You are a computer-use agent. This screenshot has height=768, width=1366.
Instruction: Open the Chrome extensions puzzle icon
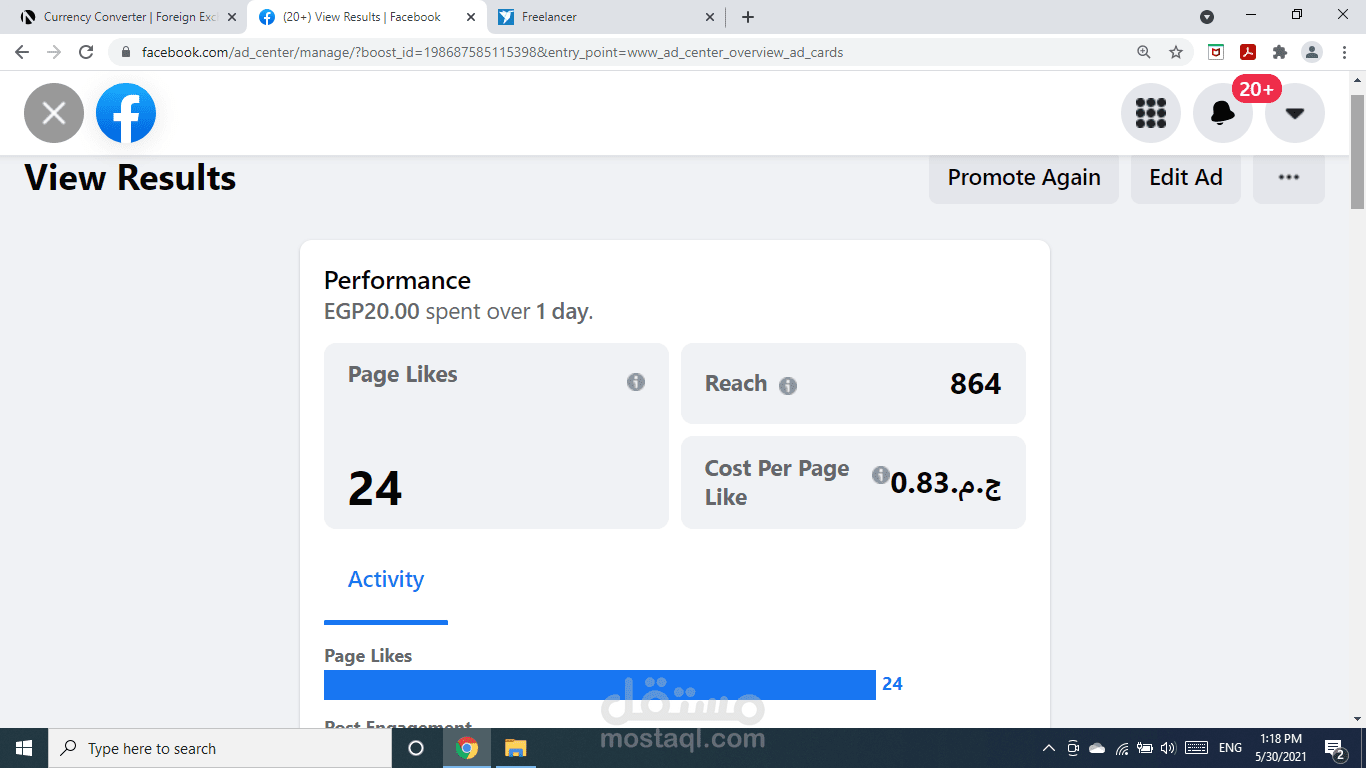(1280, 52)
